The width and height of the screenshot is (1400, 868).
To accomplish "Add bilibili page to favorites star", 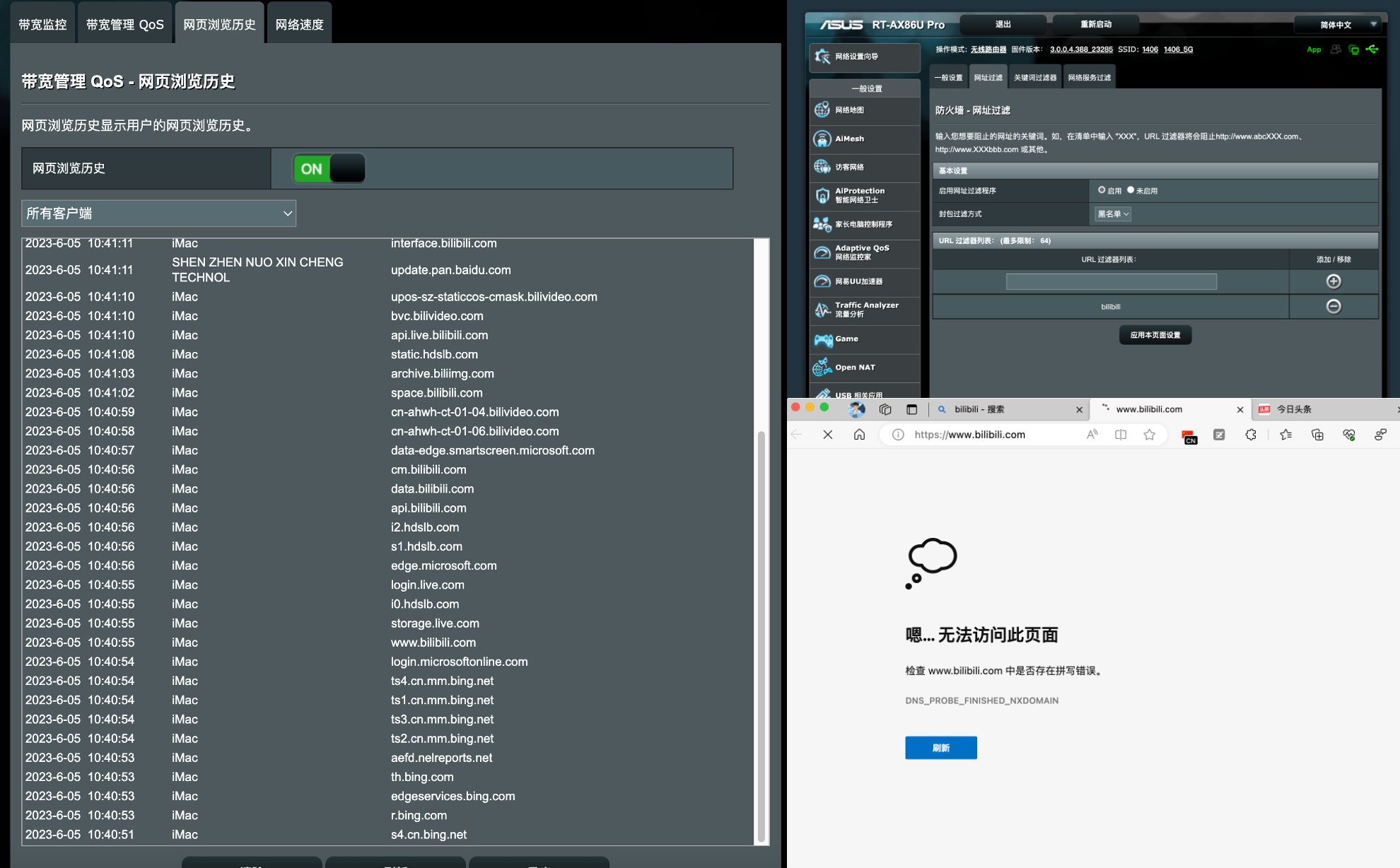I will point(1150,435).
